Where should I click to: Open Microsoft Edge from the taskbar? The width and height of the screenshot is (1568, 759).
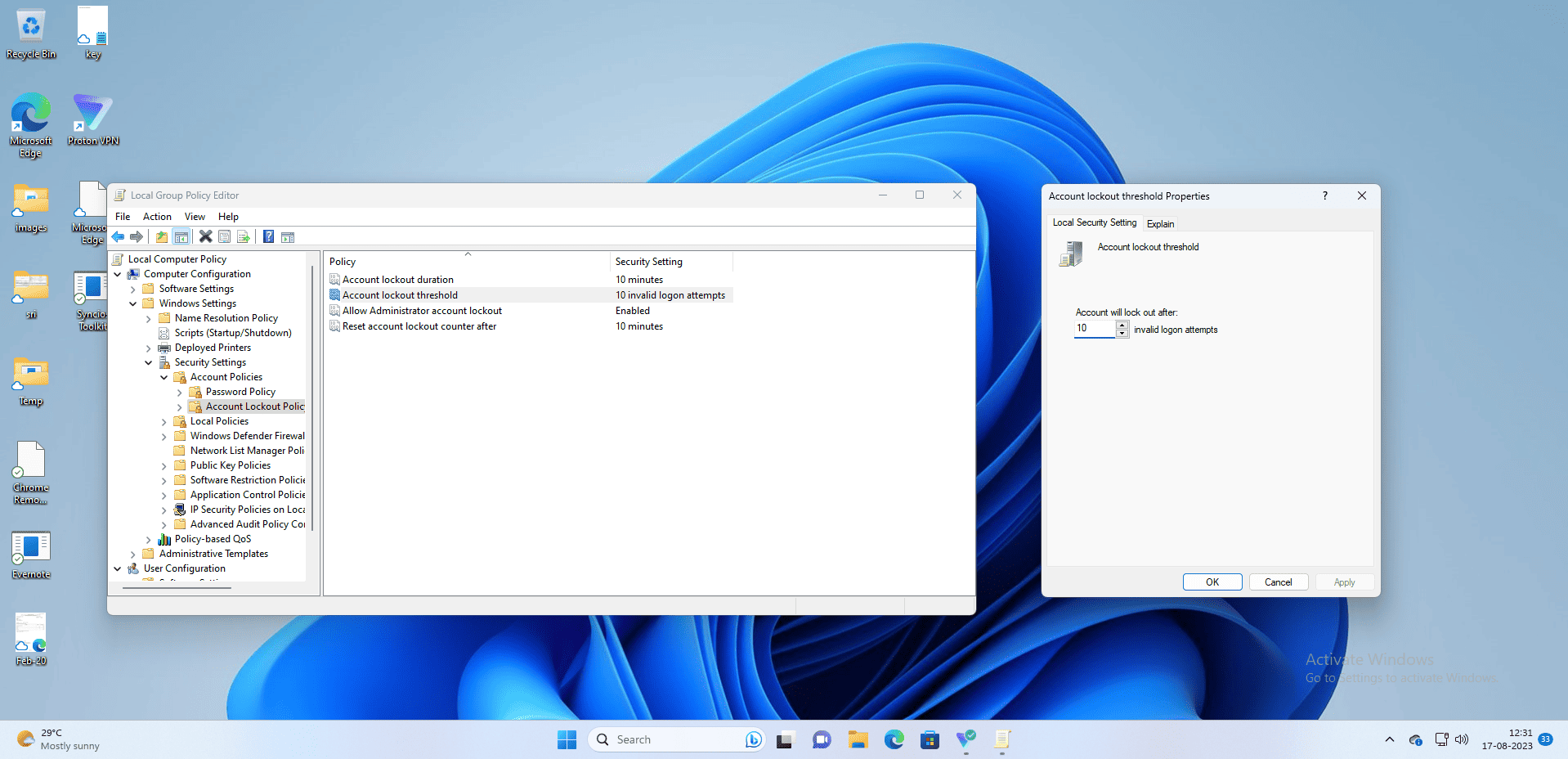(x=894, y=739)
